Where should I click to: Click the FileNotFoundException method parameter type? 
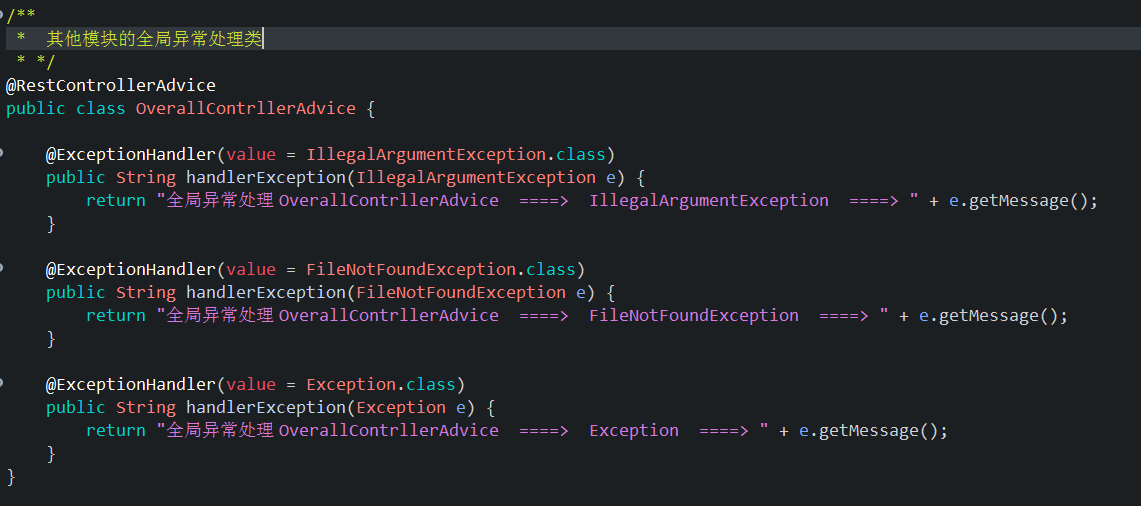(460, 293)
